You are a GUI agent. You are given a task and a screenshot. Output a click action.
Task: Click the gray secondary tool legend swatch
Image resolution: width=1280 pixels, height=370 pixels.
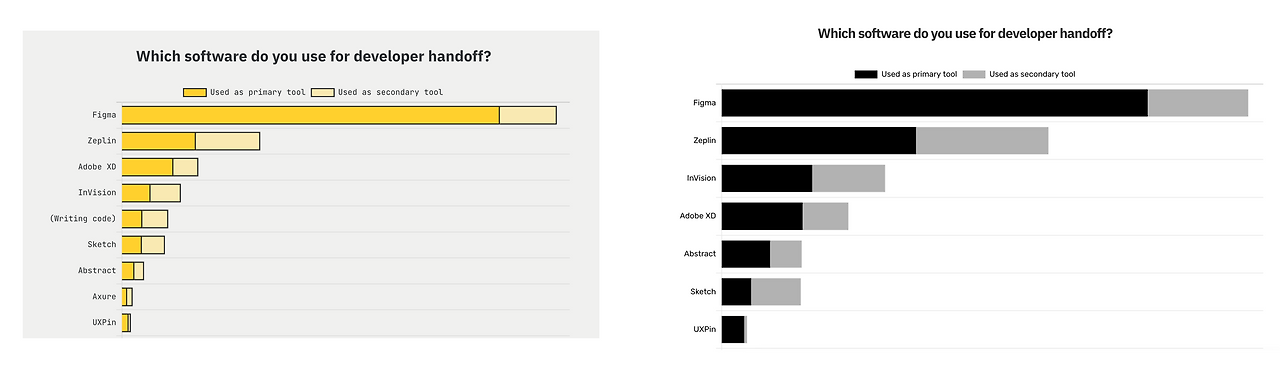pyautogui.click(x=974, y=74)
